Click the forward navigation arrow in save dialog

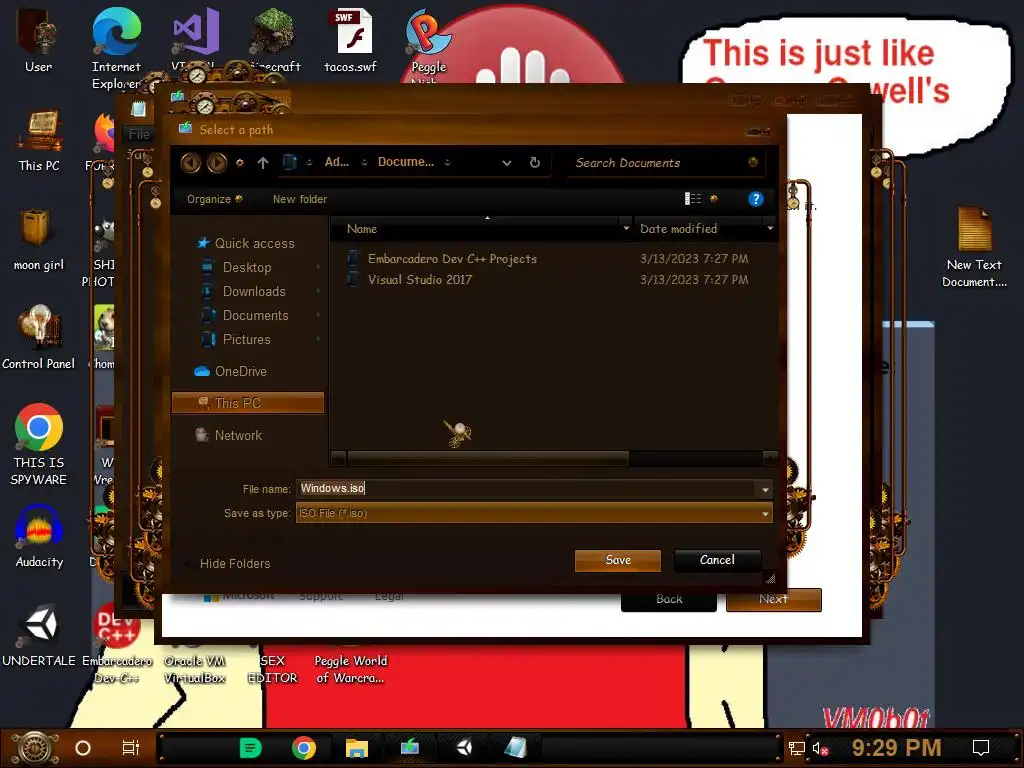[x=217, y=163]
